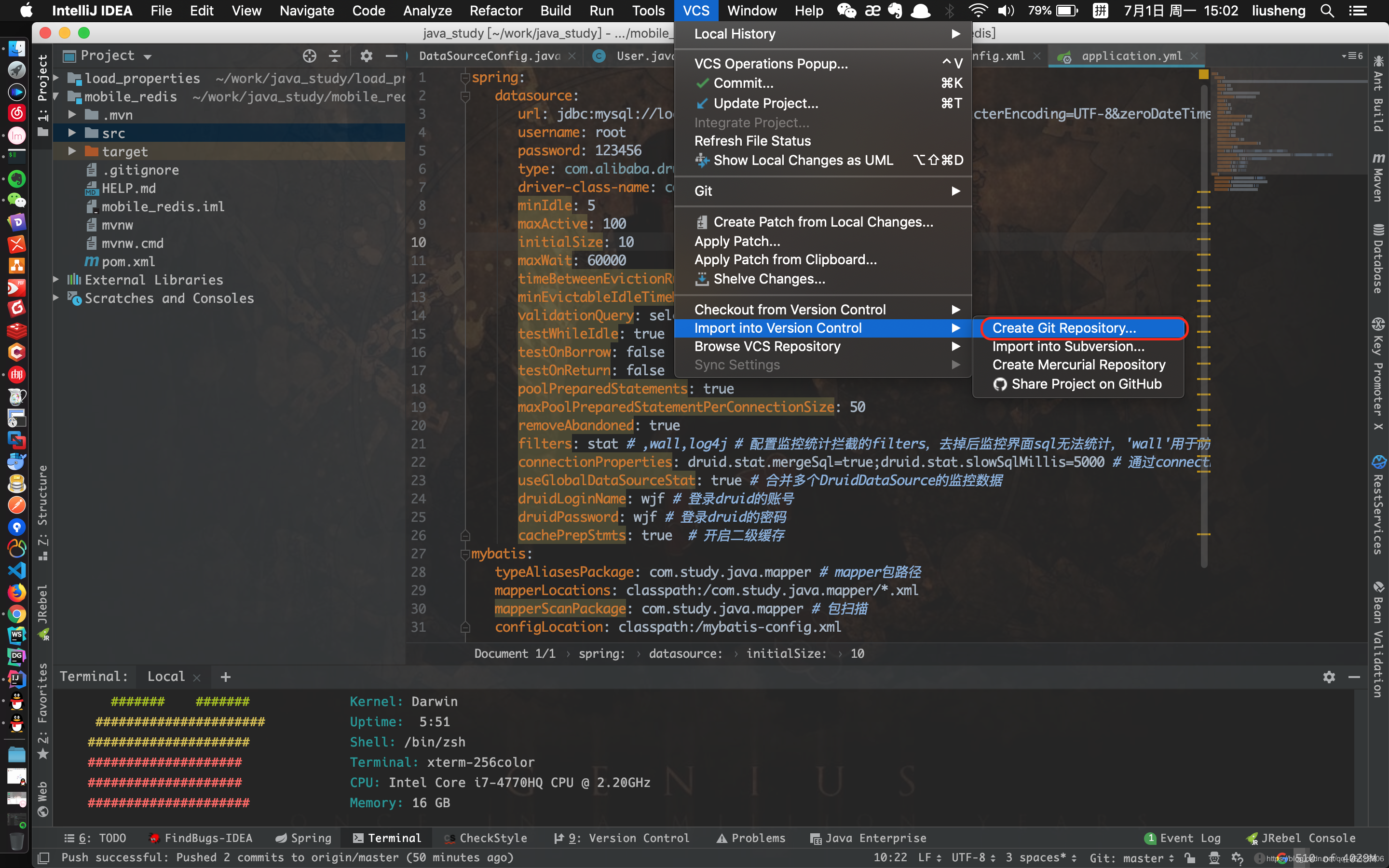Open the TODO tool window button
Image resolution: width=1389 pixels, height=868 pixels.
(95, 838)
